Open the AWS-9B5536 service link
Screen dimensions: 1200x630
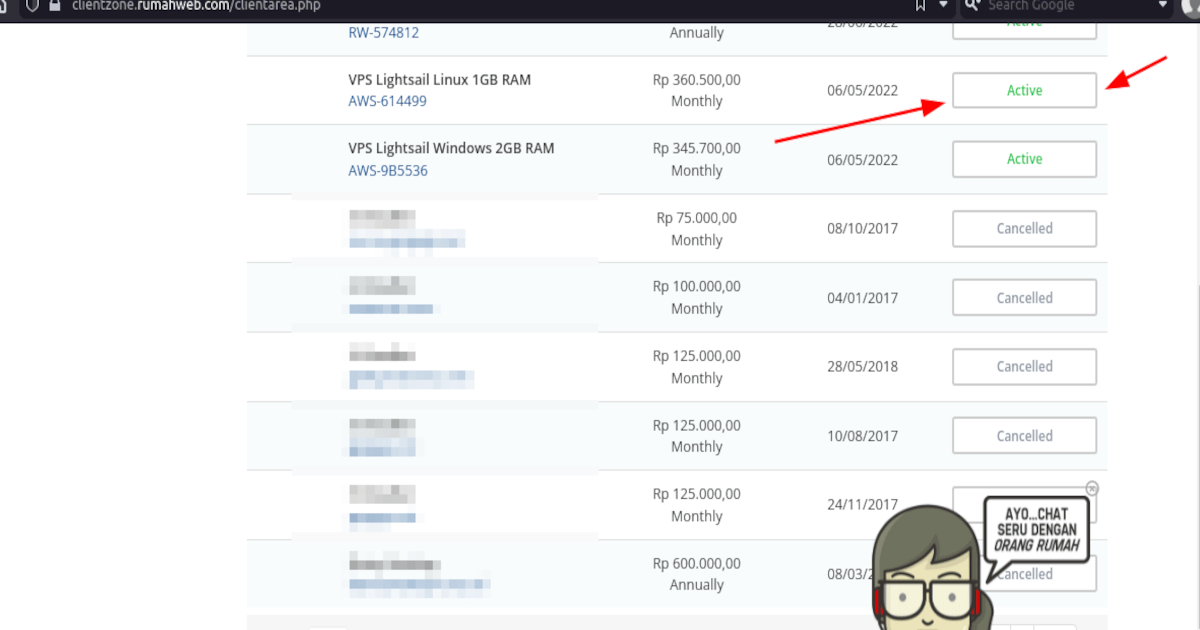pos(388,170)
